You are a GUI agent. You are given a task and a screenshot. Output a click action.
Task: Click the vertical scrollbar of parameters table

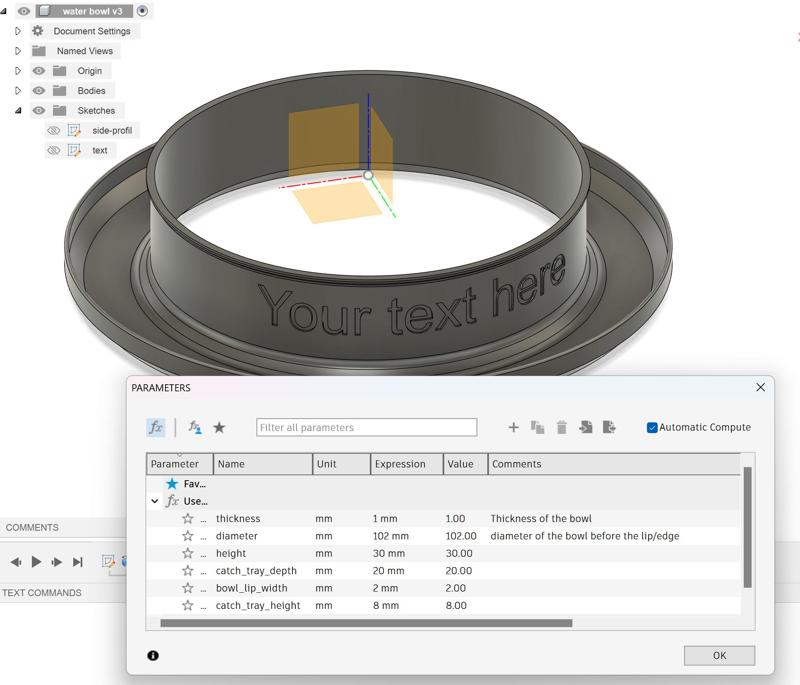[747, 527]
